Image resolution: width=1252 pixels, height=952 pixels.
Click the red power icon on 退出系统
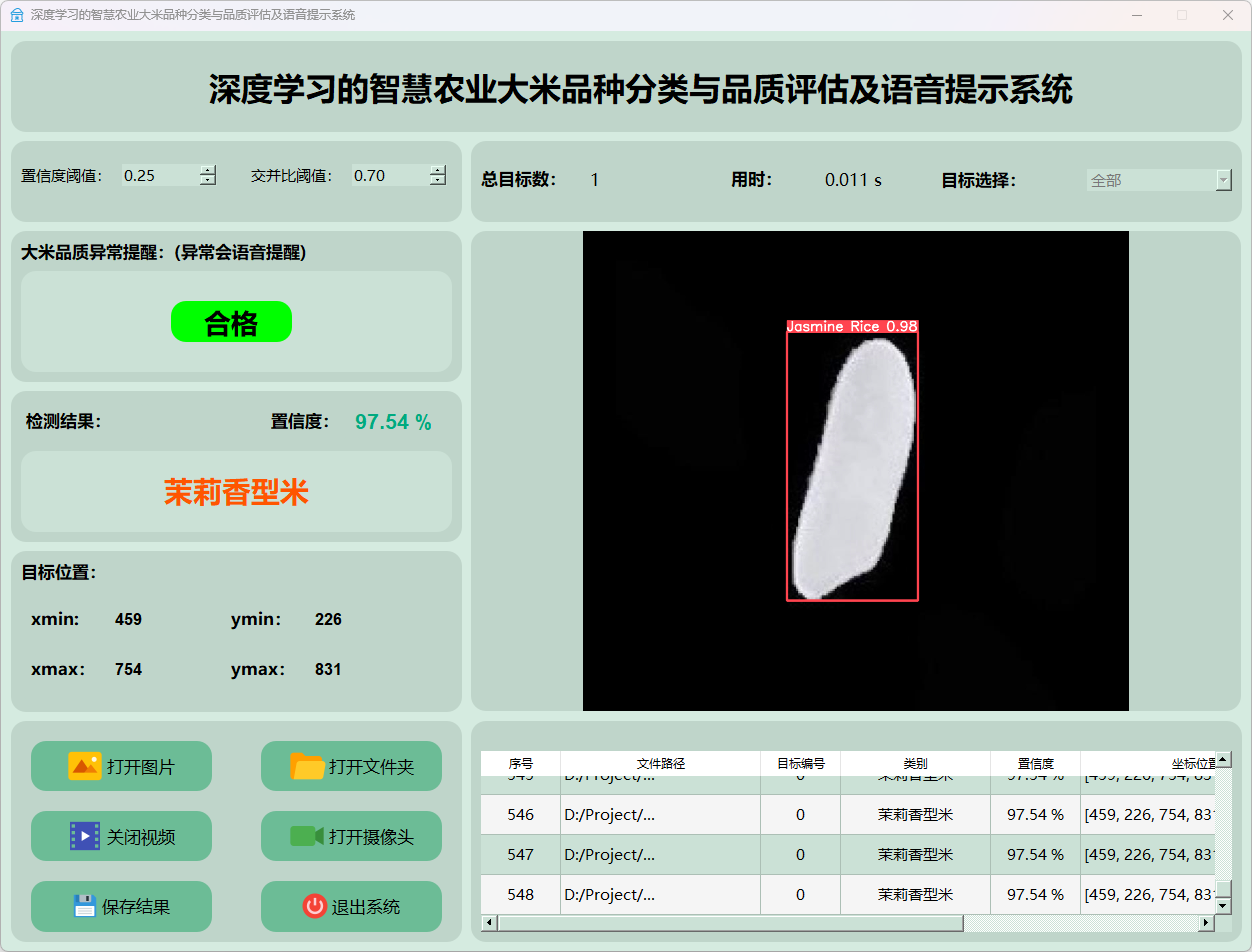(x=314, y=906)
